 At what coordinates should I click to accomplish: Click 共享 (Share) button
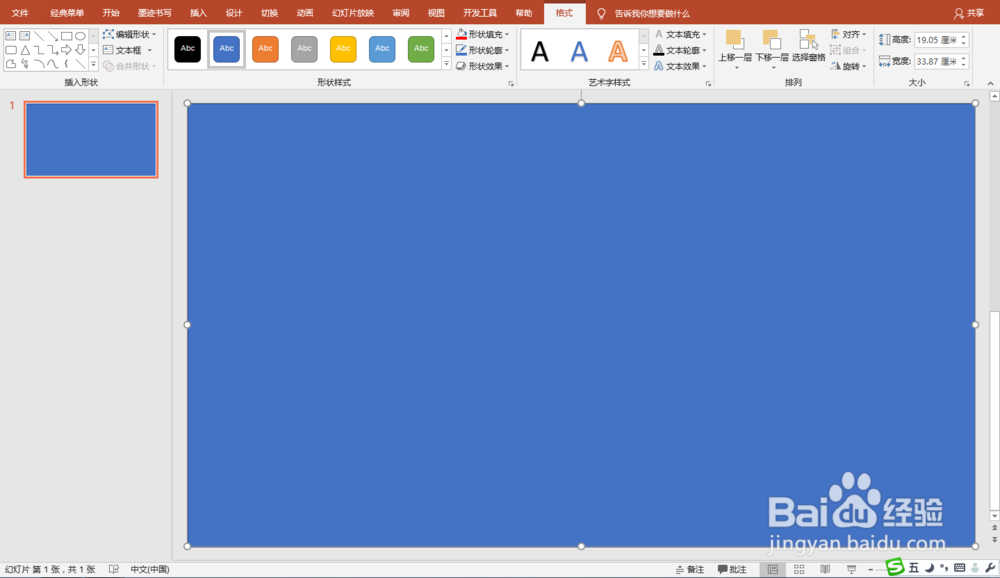tap(969, 13)
